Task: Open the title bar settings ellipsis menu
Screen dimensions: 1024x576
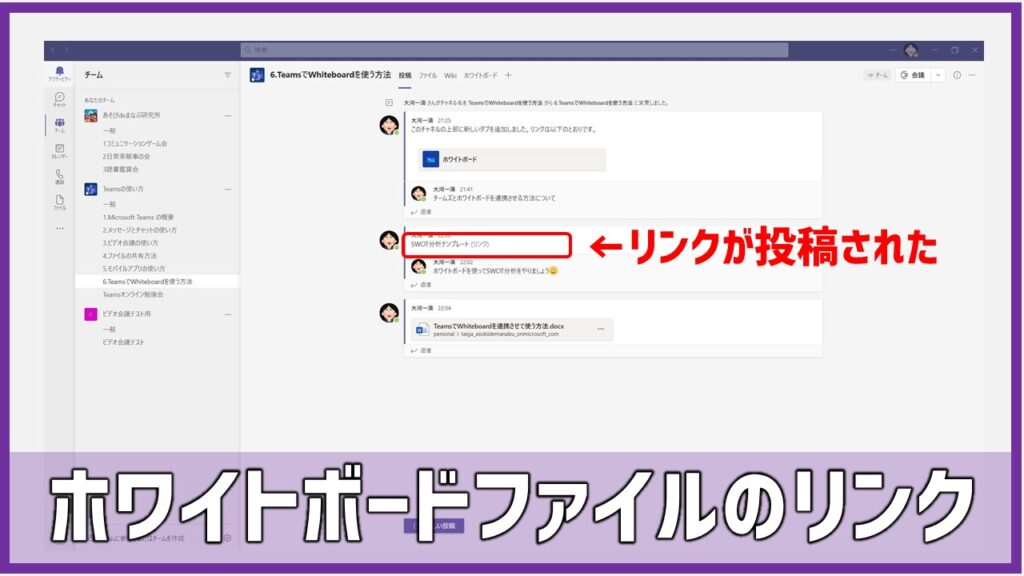Action: (892, 50)
